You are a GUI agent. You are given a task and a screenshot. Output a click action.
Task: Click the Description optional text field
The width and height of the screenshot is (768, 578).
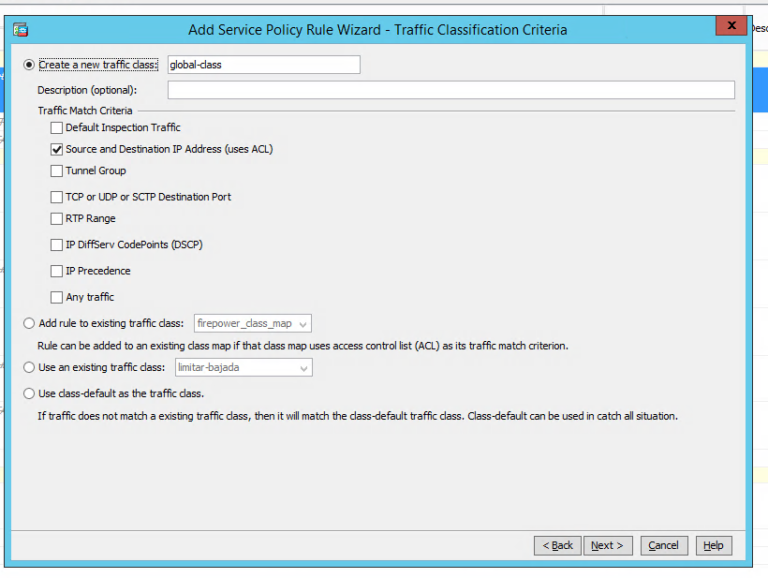450,90
